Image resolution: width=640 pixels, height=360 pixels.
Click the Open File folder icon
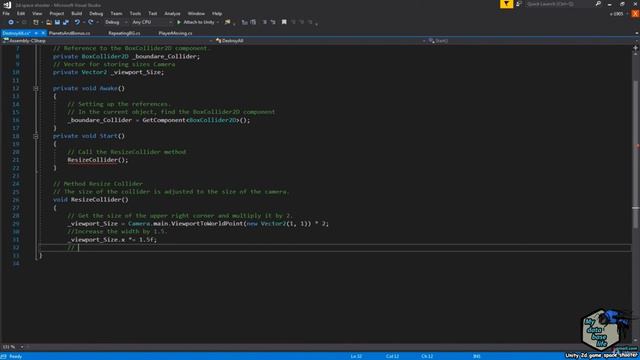click(x=49, y=22)
